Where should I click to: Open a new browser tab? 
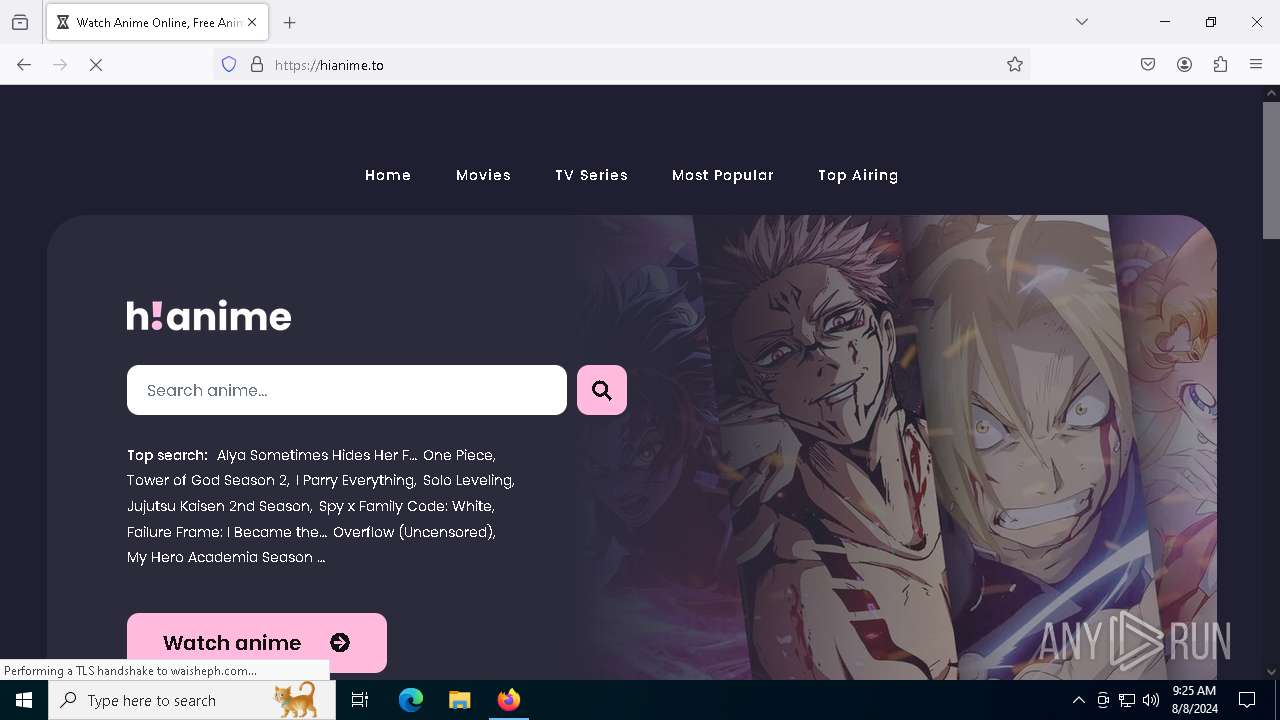290,22
